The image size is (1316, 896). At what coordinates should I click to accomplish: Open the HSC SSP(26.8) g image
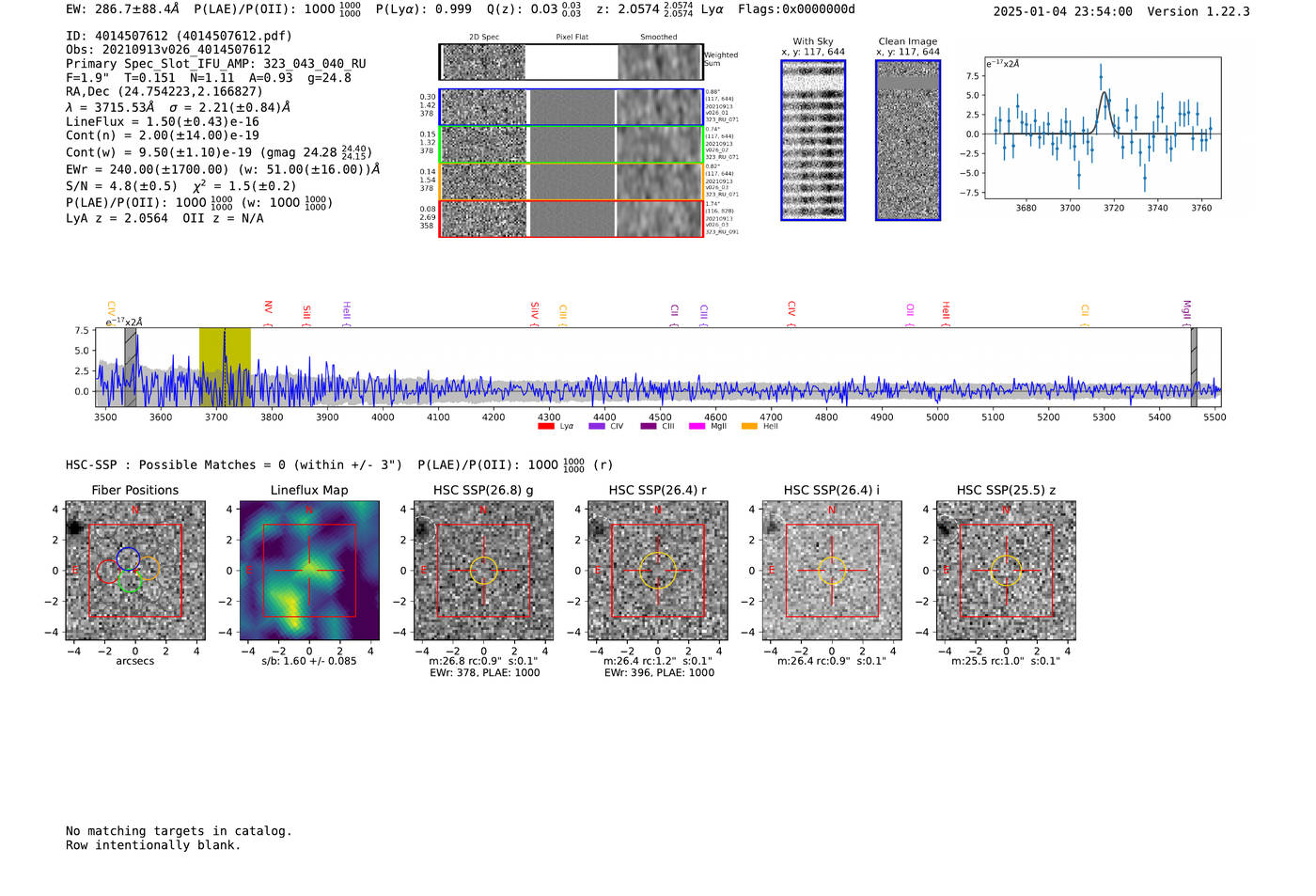[x=483, y=570]
